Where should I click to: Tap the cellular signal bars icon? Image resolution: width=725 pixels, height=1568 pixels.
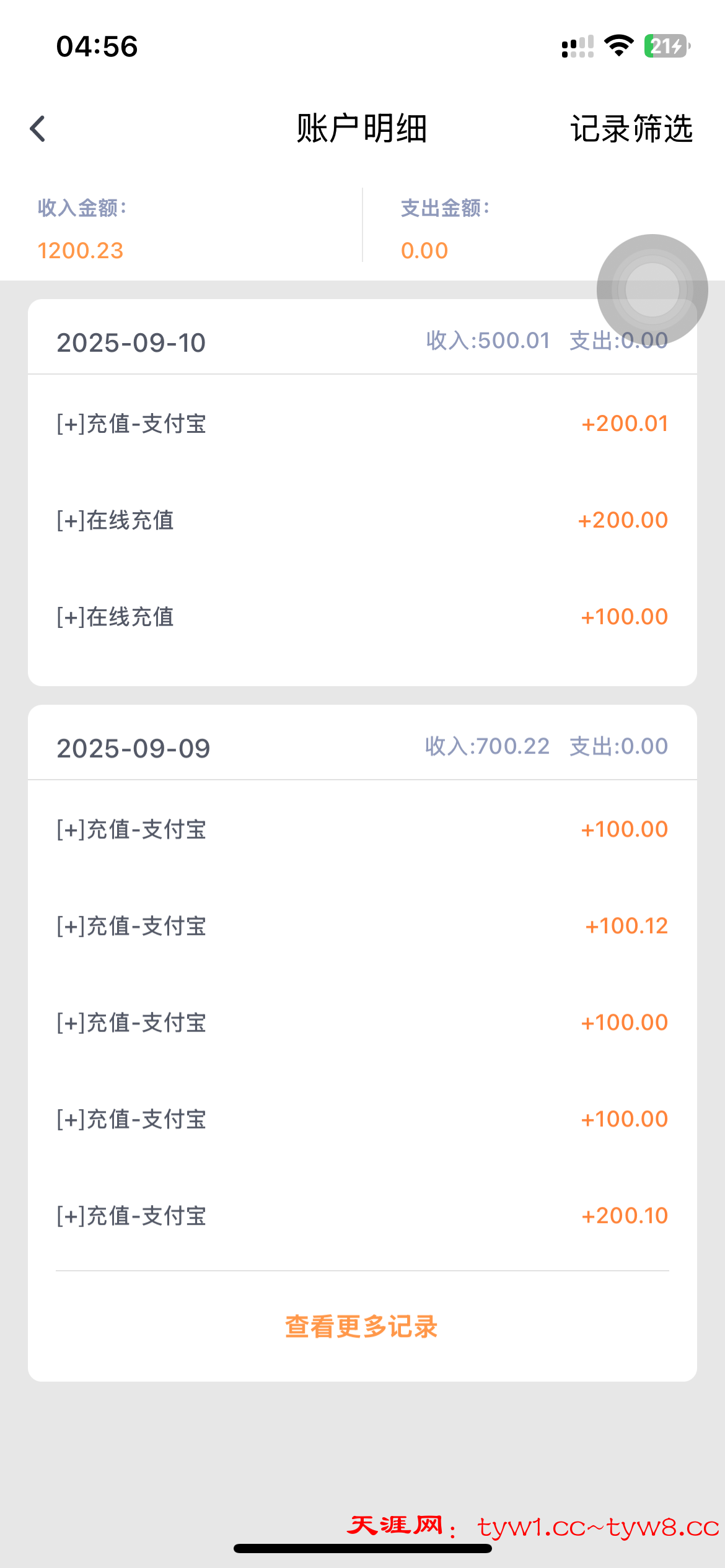click(x=578, y=46)
